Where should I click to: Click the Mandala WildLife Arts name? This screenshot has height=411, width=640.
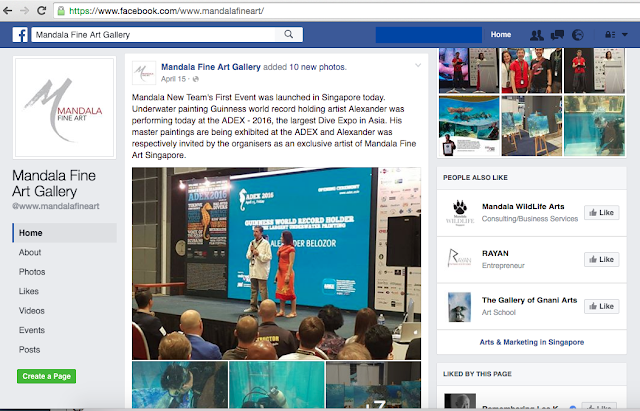(x=523, y=207)
